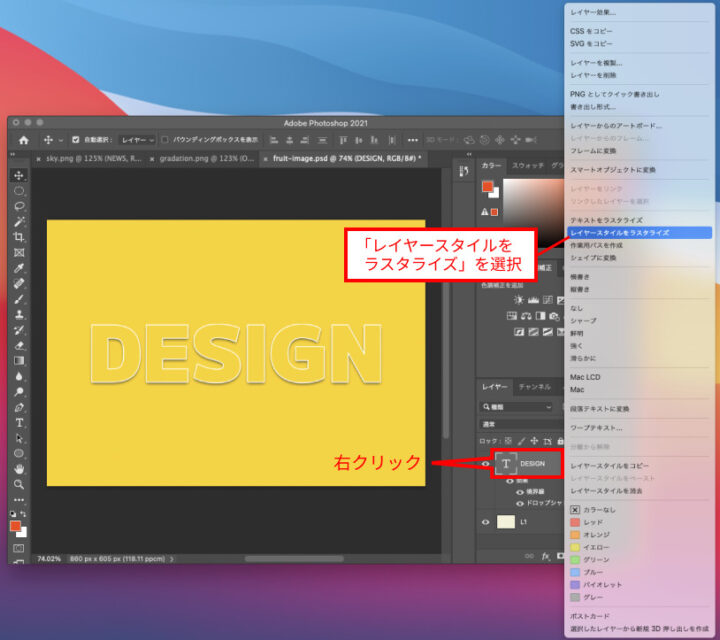This screenshot has width=720, height=640.
Task: Toggle lock position in Layers panel
Action: [534, 441]
